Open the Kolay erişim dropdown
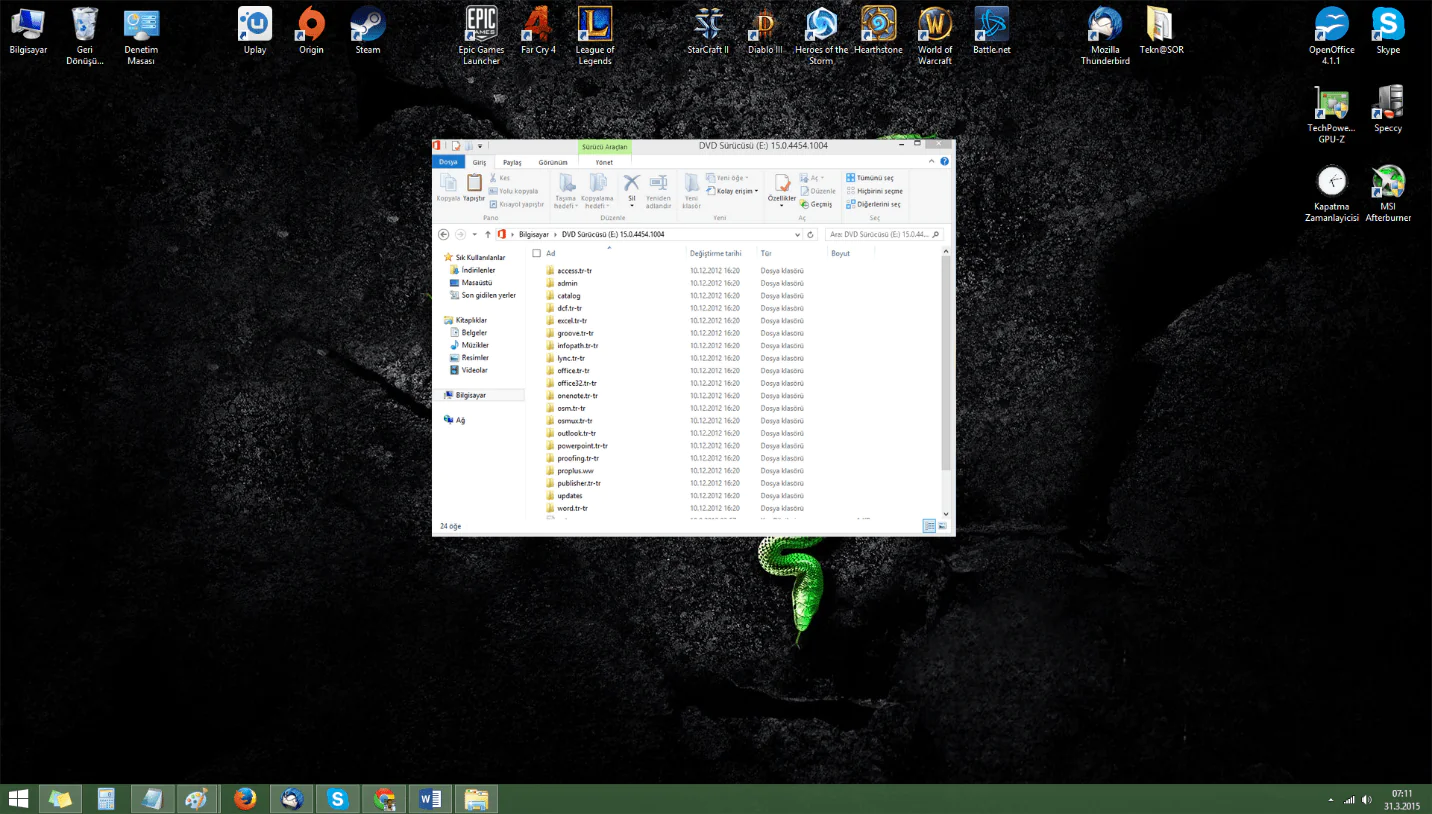The height and width of the screenshot is (814, 1432). [736, 191]
